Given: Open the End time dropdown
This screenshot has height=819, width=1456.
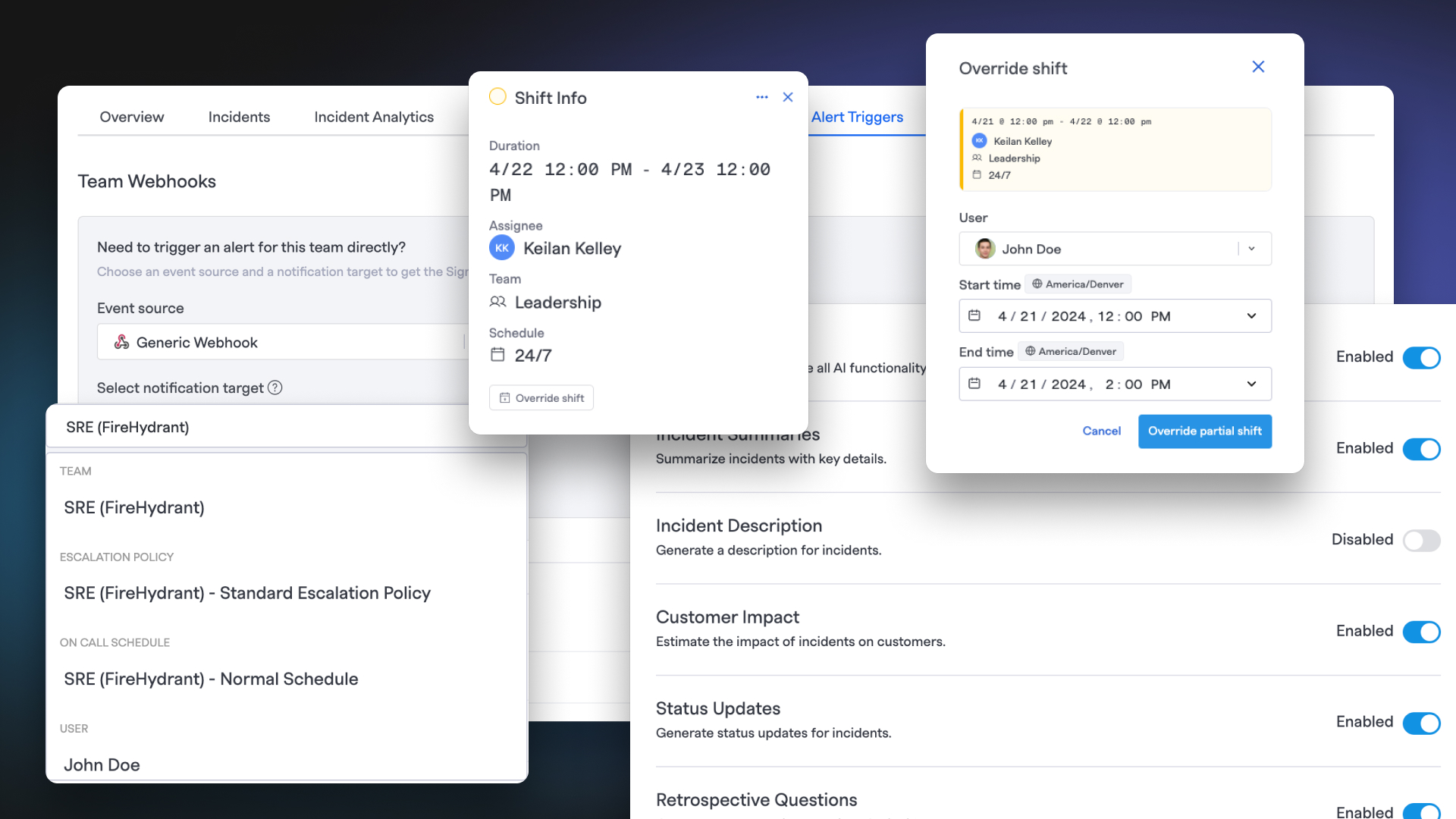Looking at the screenshot, I should [1251, 384].
